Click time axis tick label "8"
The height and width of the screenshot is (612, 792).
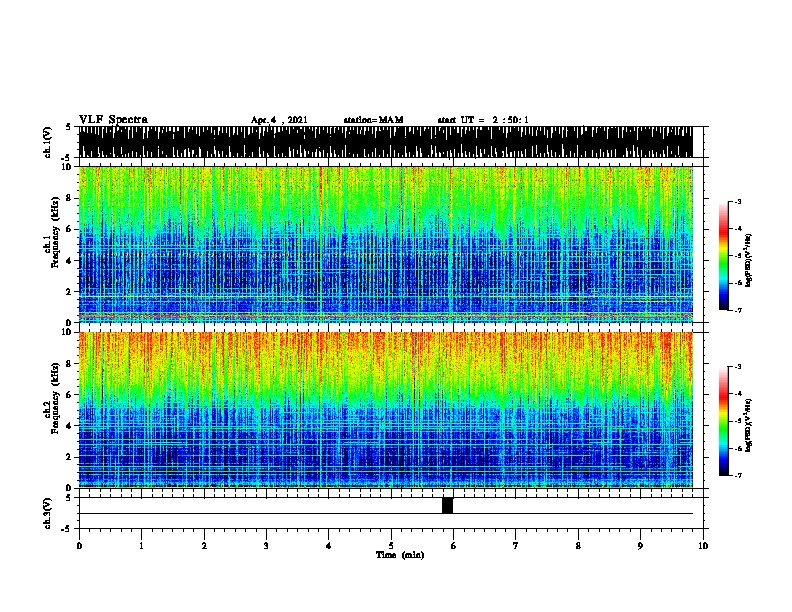coord(578,545)
